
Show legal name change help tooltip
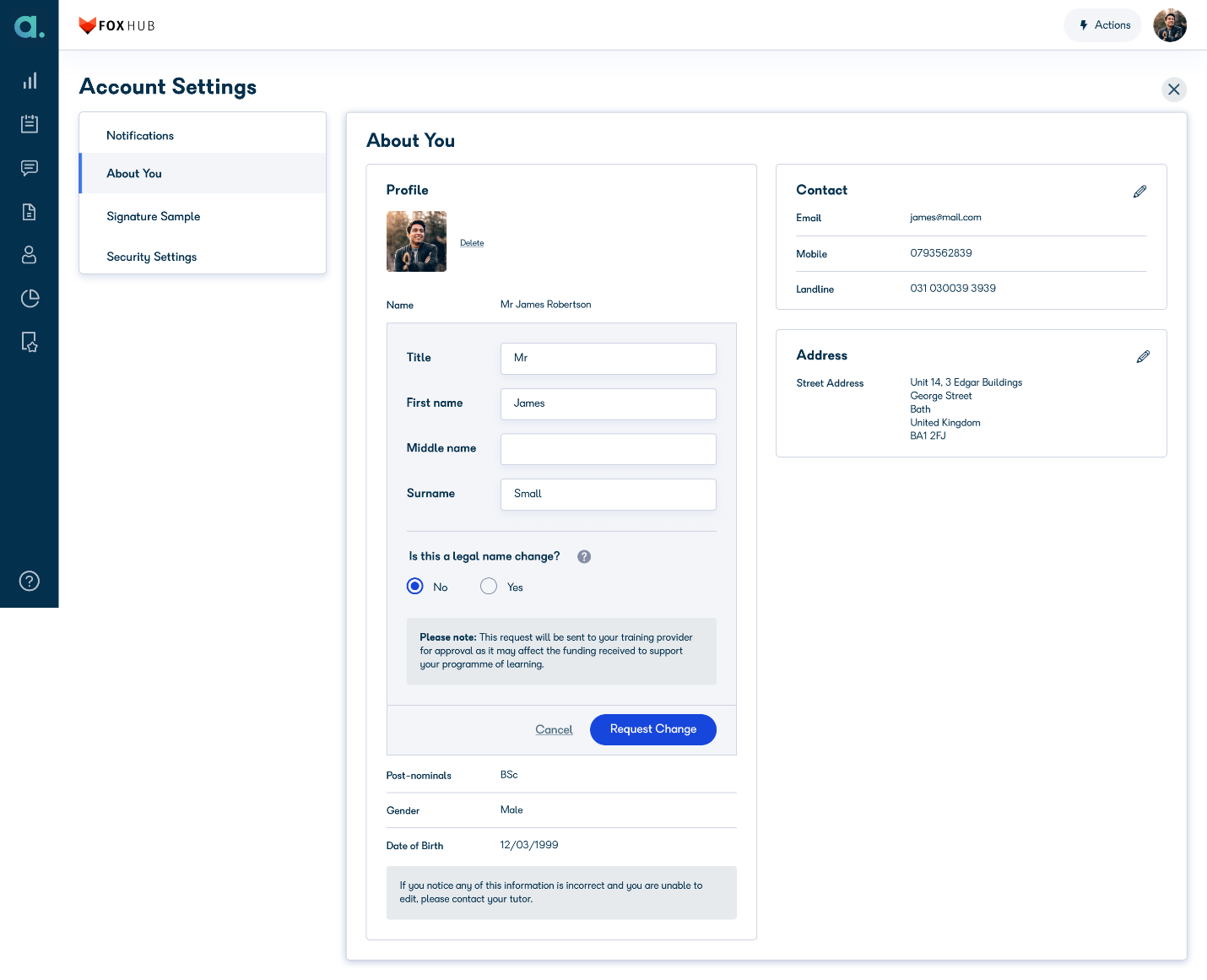coord(584,556)
